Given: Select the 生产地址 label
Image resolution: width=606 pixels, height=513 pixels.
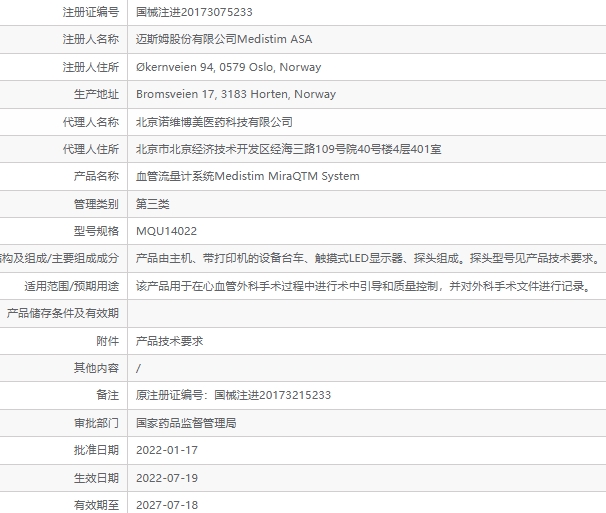Looking at the screenshot, I should point(96,94).
